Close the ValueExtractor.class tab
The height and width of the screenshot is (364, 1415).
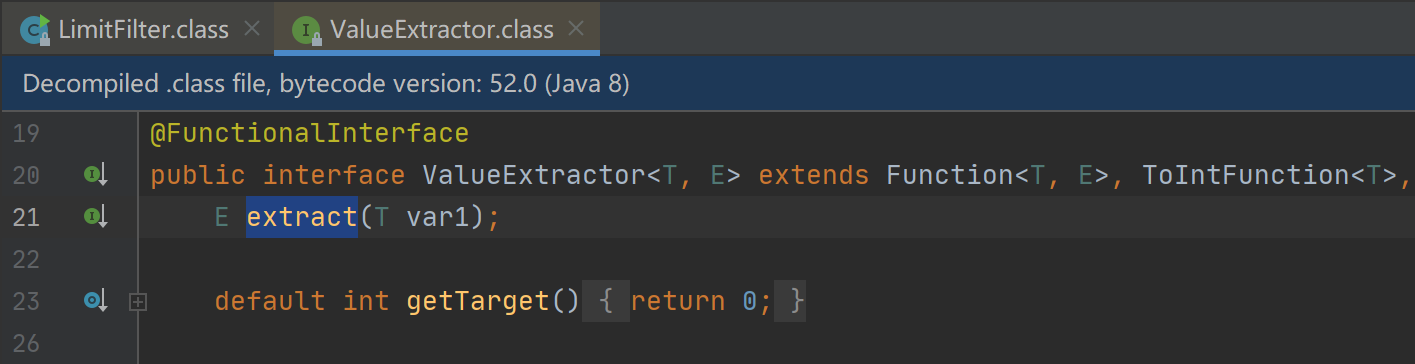click(x=576, y=29)
